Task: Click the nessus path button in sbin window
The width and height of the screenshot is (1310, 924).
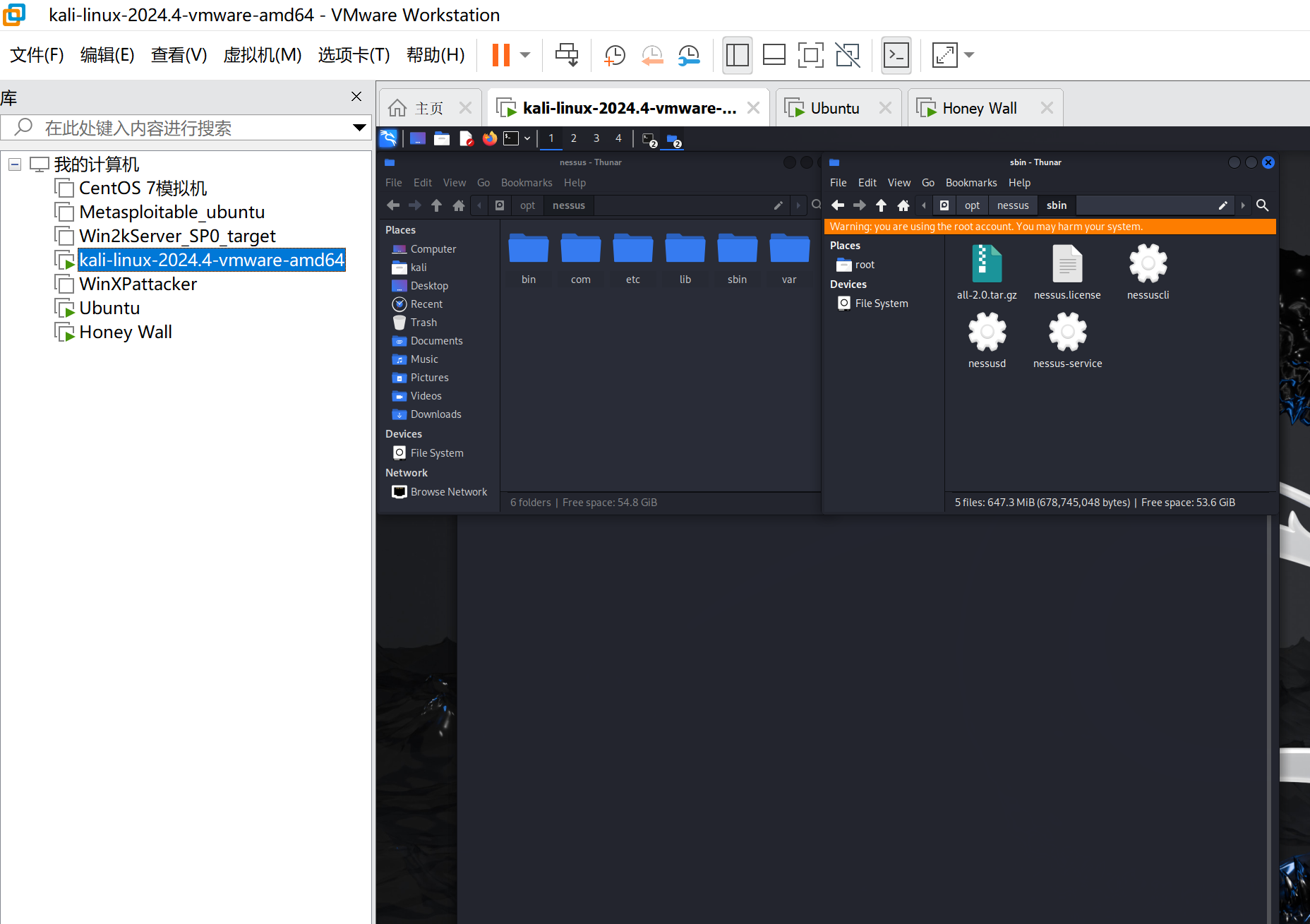Action: 1013,205
